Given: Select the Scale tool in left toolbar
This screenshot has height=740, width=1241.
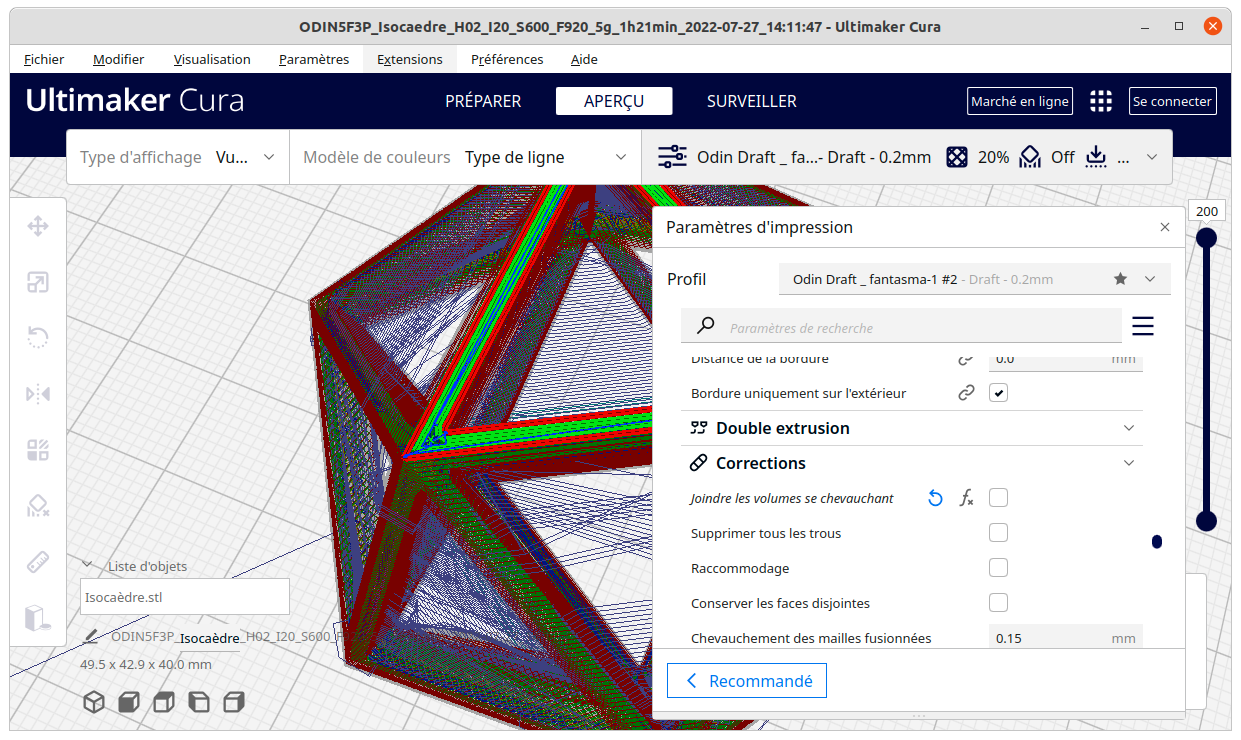Looking at the screenshot, I should [38, 283].
